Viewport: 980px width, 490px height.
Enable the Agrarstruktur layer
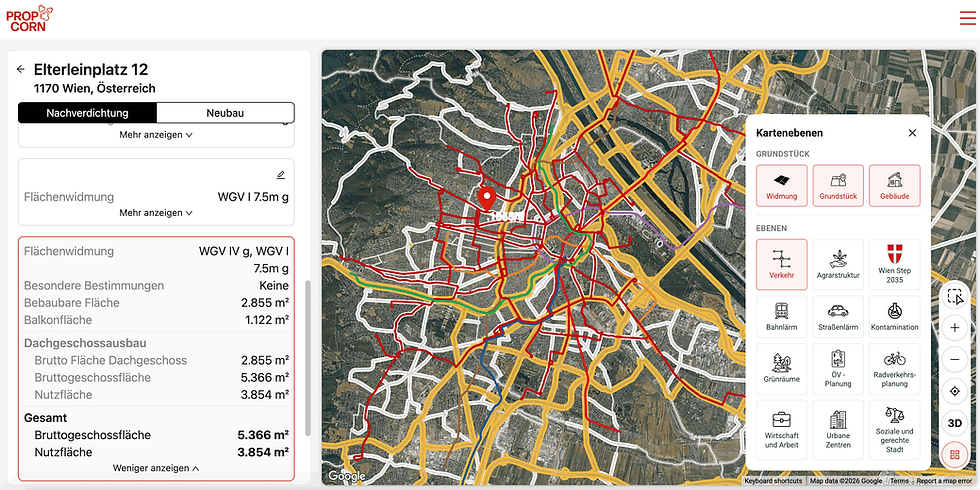point(838,264)
